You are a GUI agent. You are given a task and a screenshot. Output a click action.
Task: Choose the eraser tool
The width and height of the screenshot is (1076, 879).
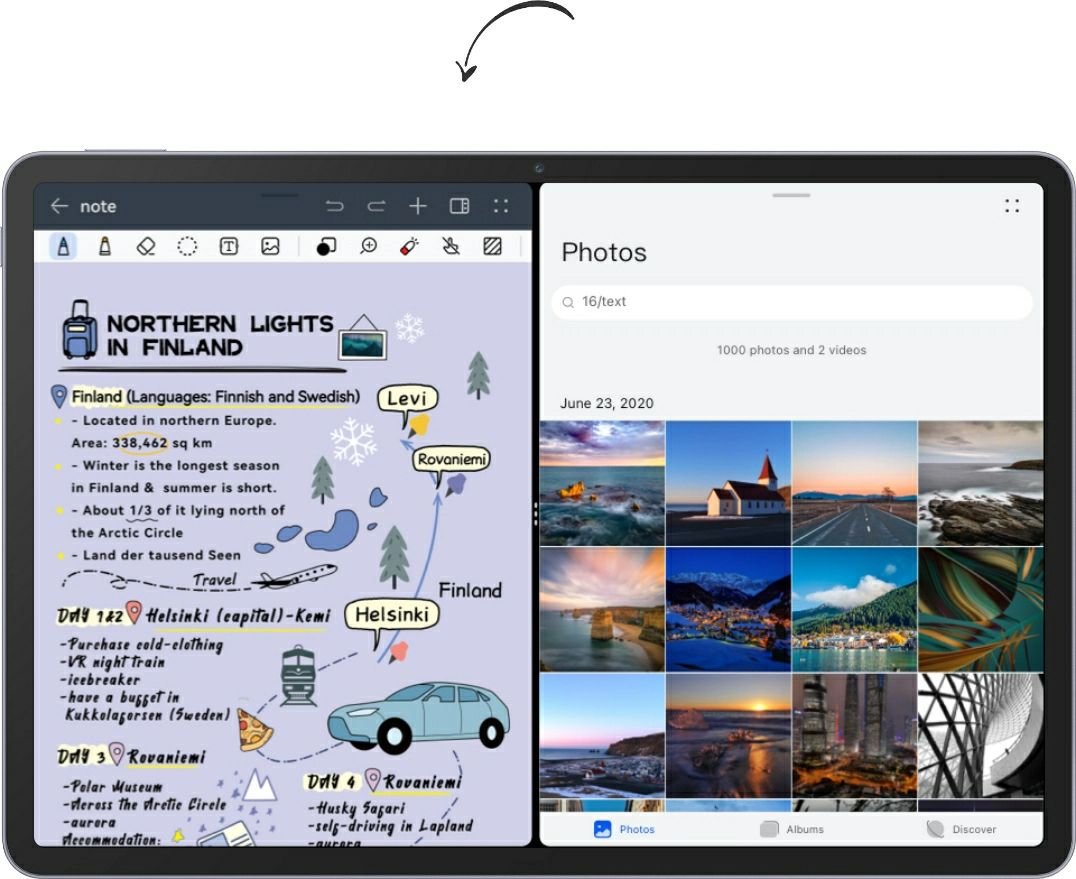[146, 246]
